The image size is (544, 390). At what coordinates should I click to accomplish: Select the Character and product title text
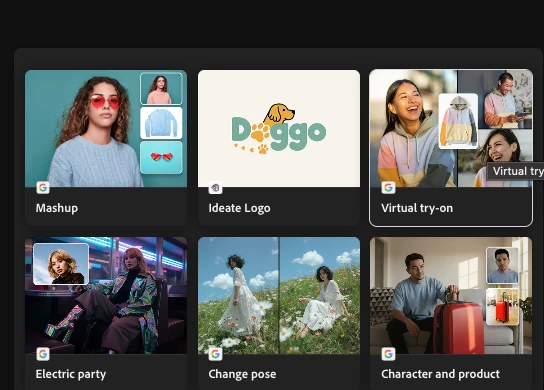click(441, 374)
